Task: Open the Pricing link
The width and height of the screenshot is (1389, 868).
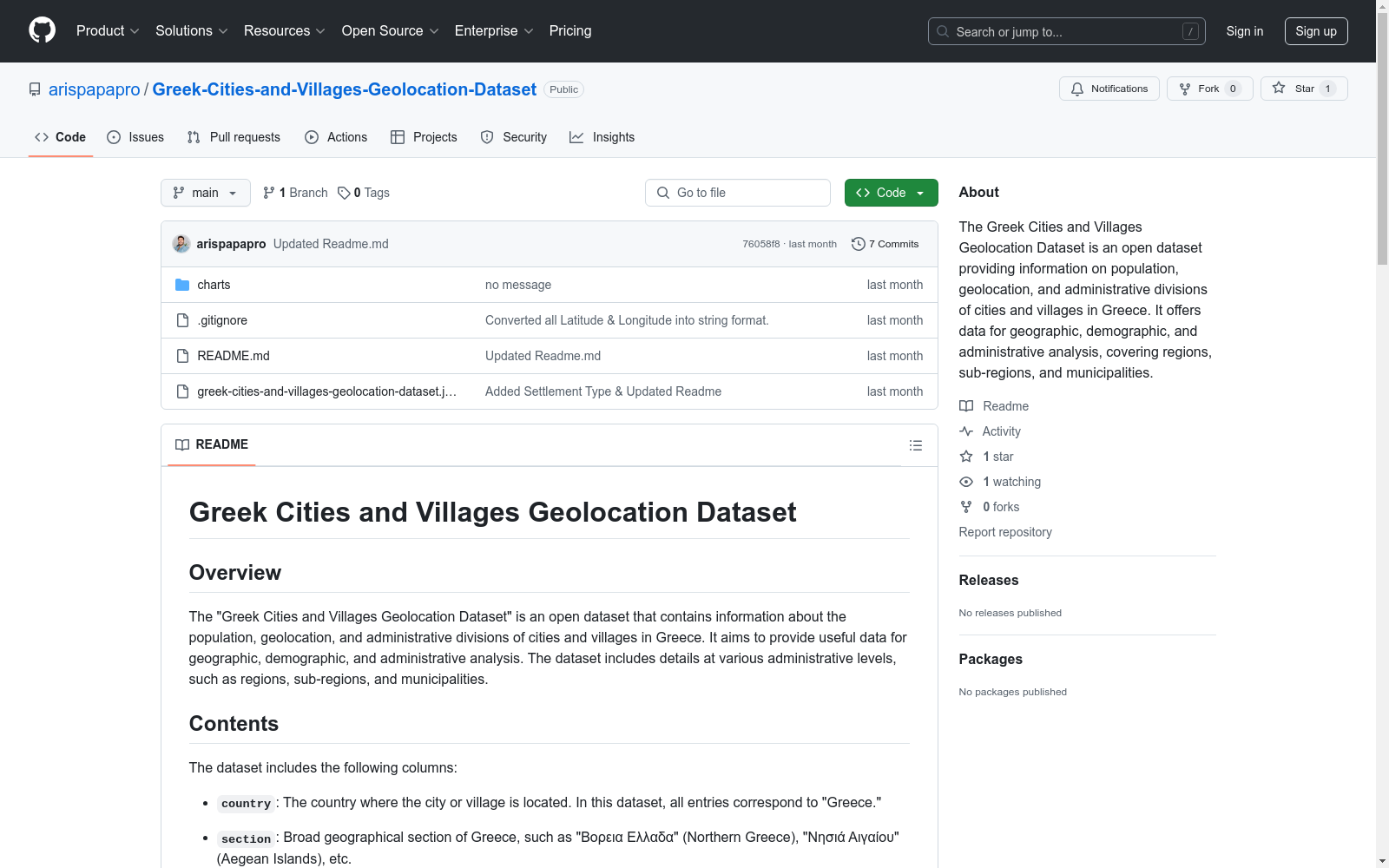Action: click(570, 31)
